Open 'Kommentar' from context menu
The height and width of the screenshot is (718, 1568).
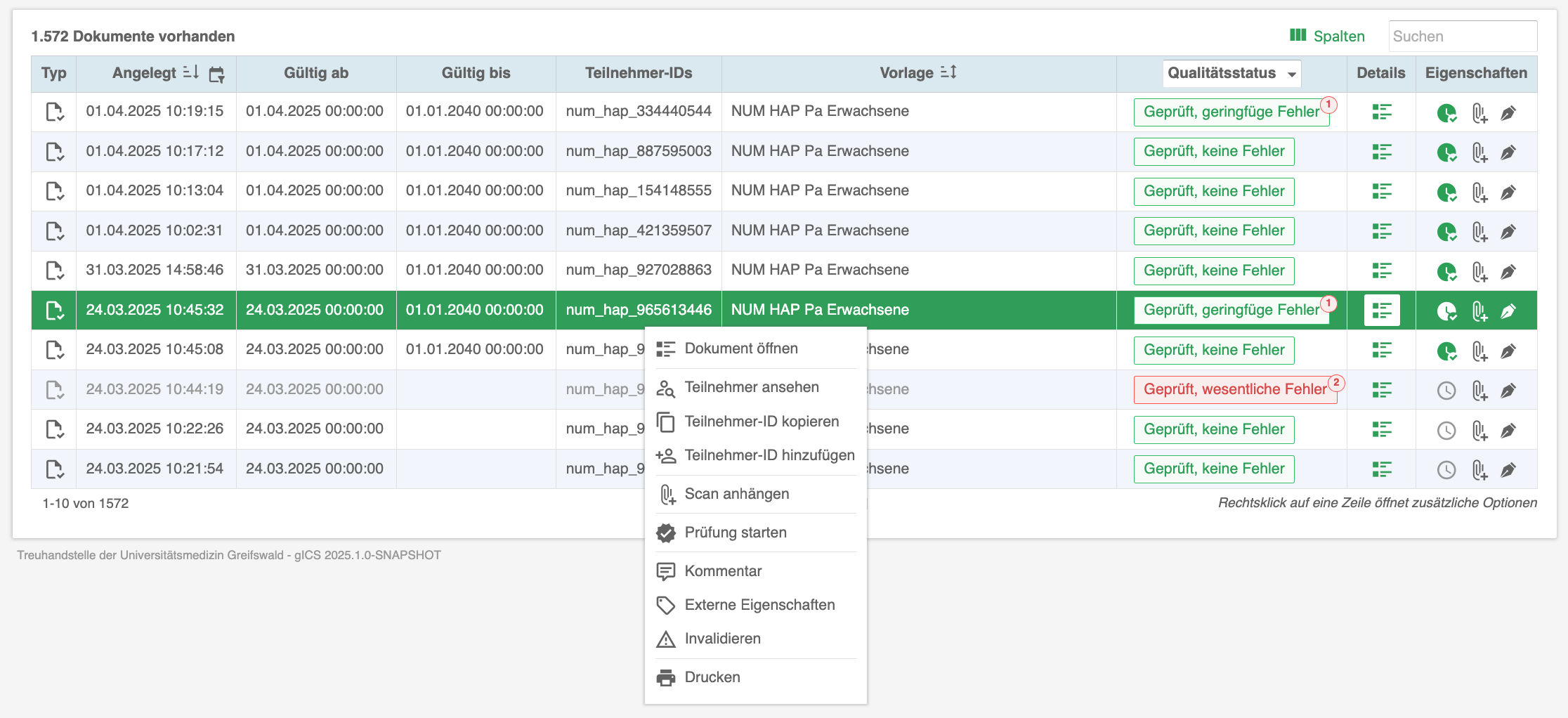tap(755, 571)
